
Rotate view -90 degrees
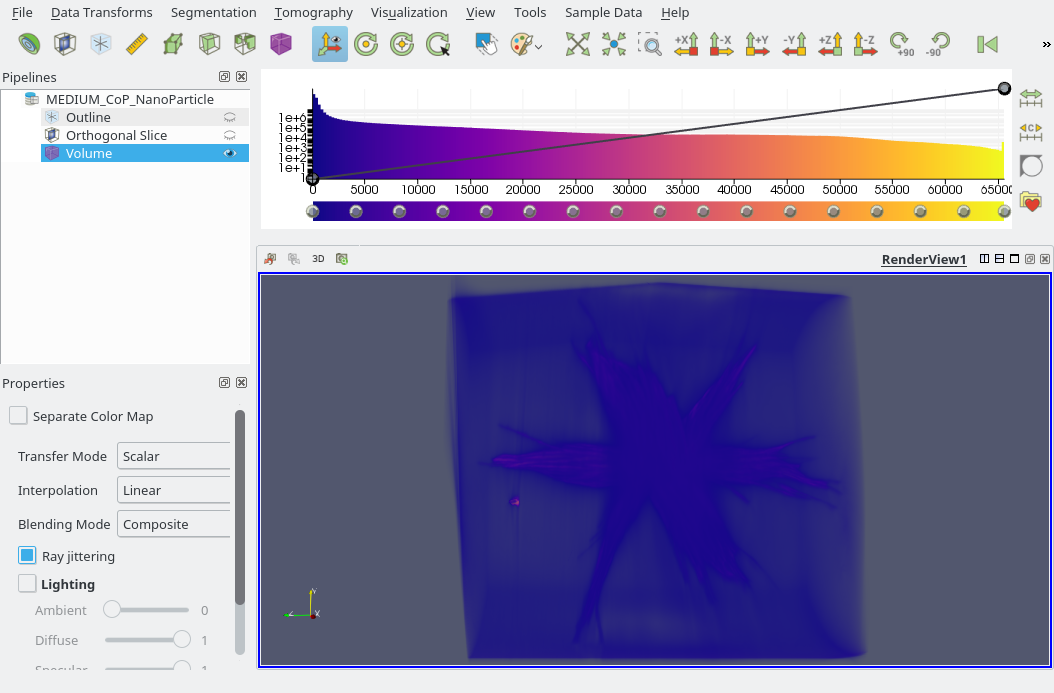coord(937,44)
